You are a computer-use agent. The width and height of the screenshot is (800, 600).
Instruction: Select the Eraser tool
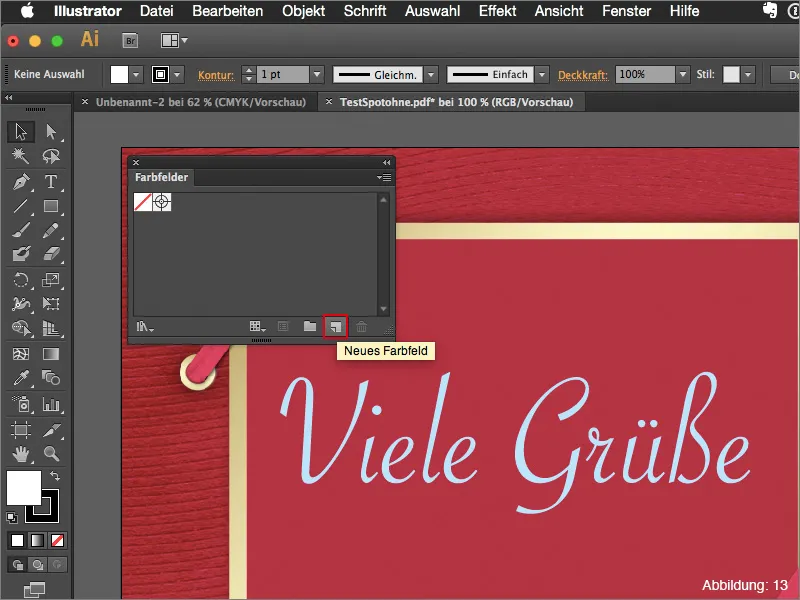click(x=51, y=254)
